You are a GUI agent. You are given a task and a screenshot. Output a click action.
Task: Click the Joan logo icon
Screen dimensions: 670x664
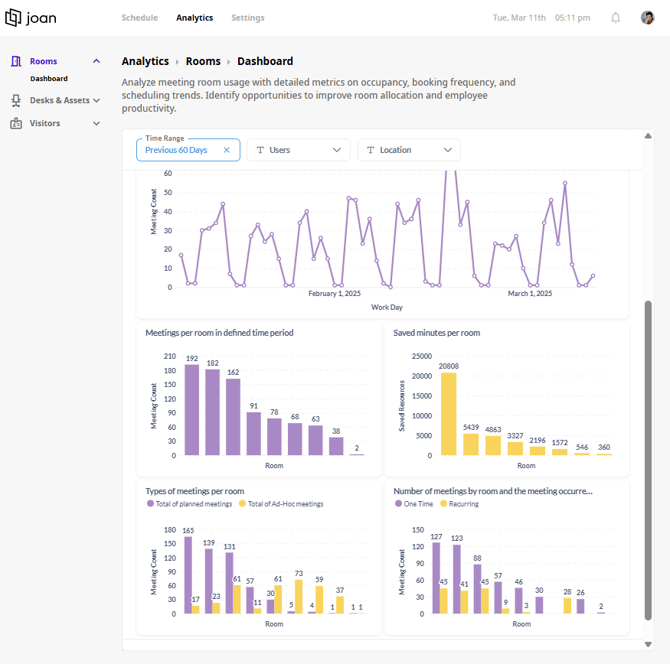(x=13, y=18)
